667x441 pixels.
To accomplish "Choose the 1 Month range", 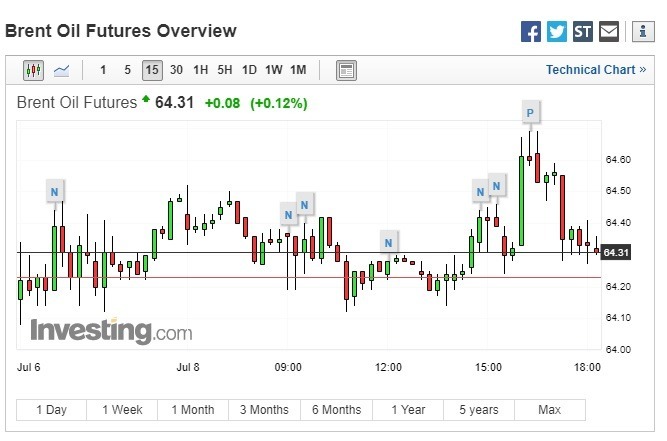I will pos(193,410).
